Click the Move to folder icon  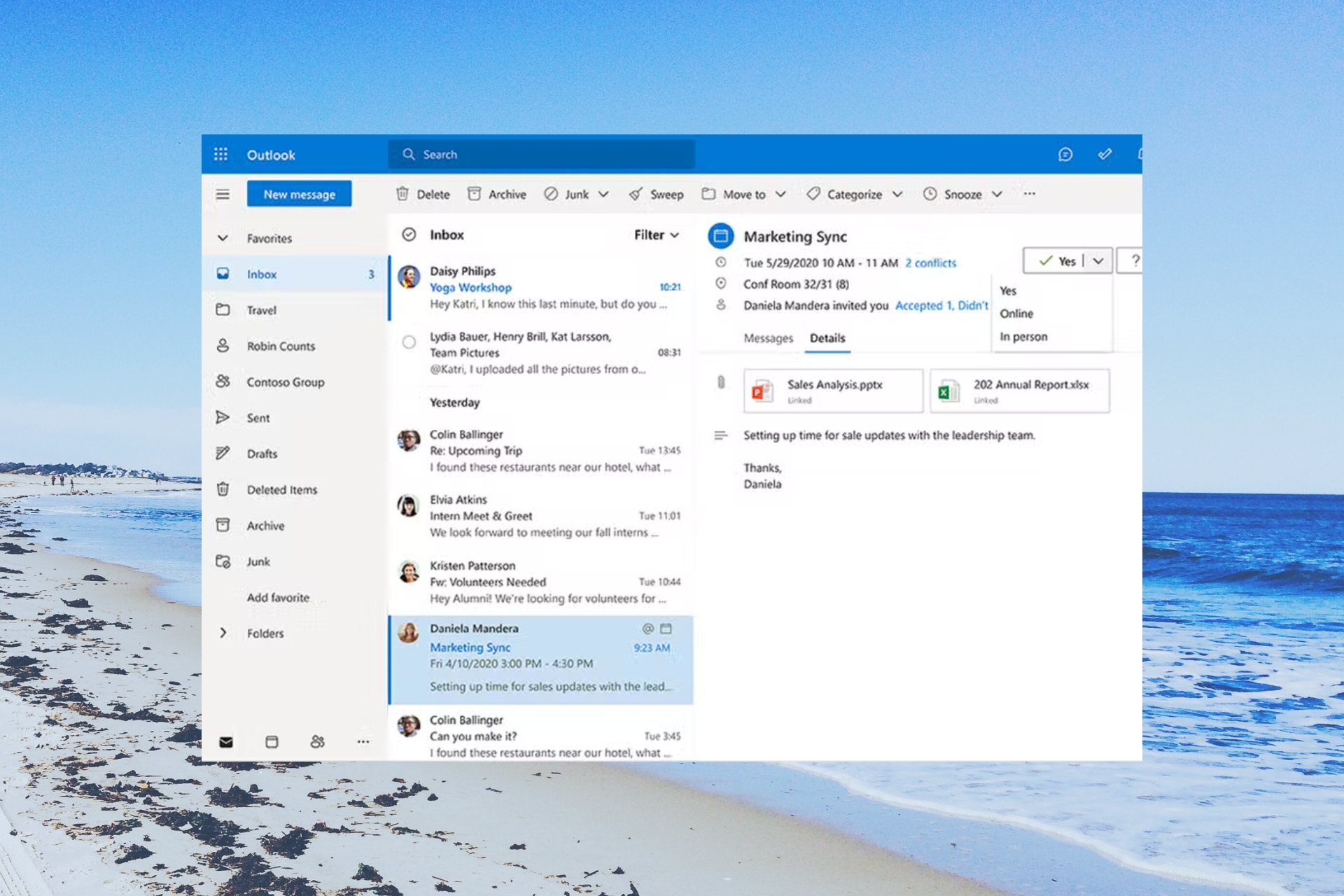(708, 194)
